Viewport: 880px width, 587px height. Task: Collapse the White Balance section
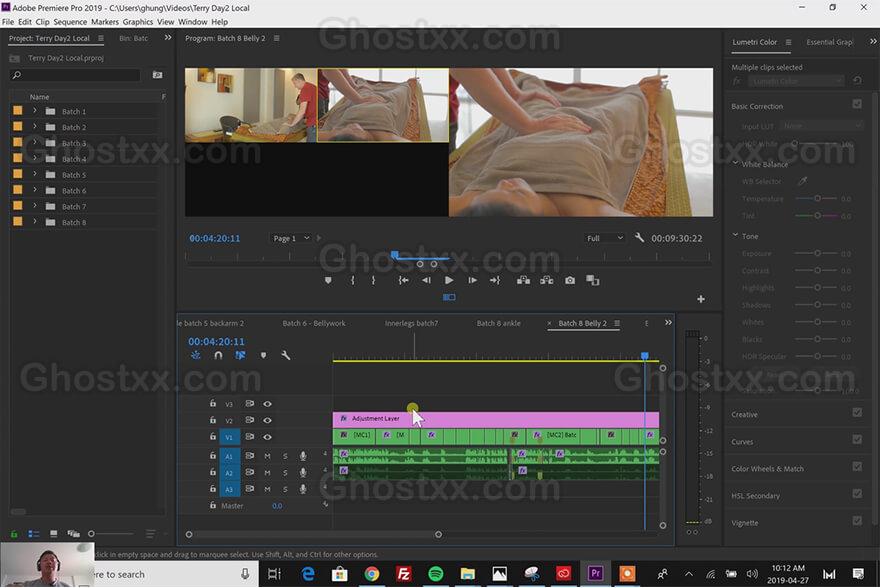click(x=736, y=163)
